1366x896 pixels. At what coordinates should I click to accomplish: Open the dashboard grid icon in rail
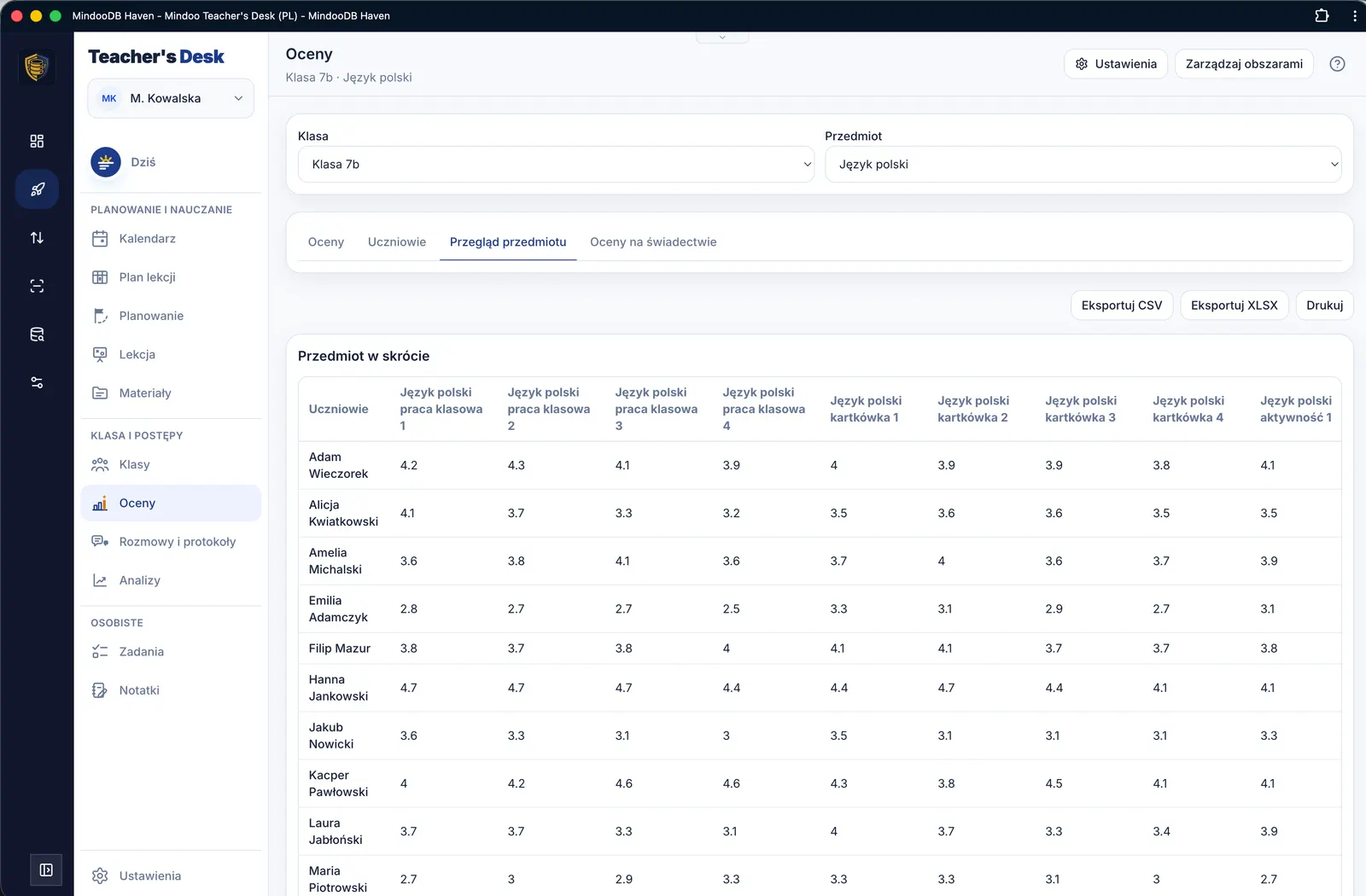pyautogui.click(x=37, y=141)
